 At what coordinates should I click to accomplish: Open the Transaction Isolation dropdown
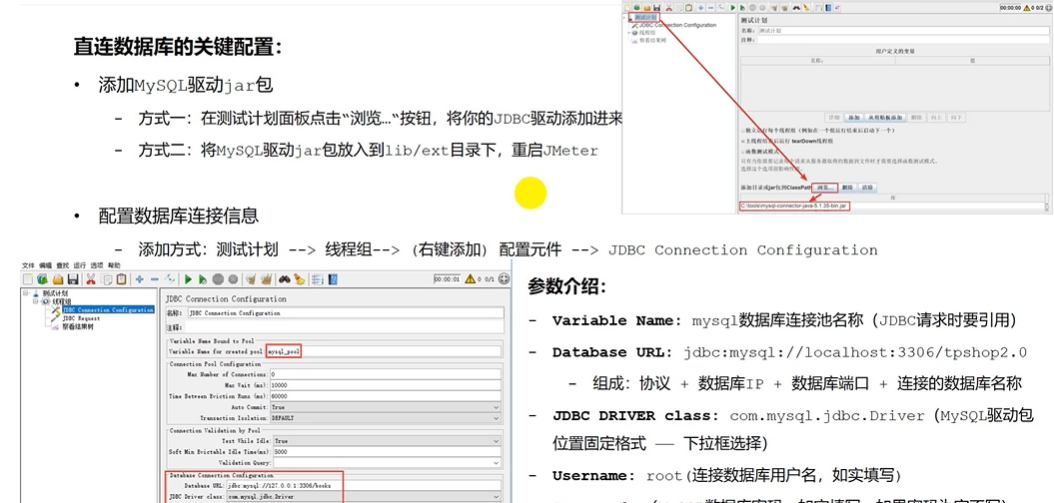[385, 418]
